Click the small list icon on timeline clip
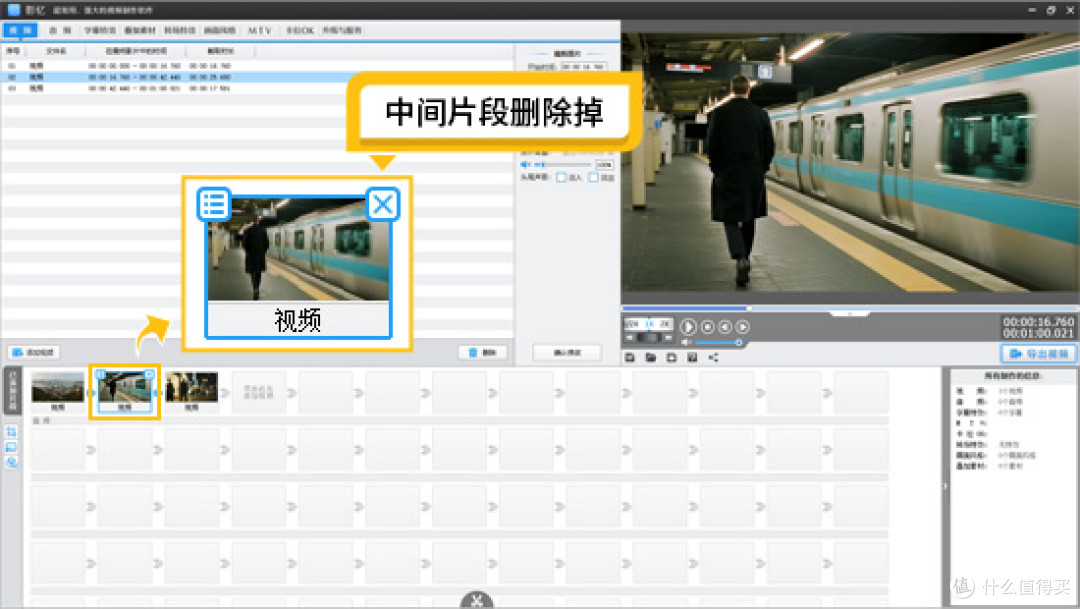 pyautogui.click(x=101, y=374)
